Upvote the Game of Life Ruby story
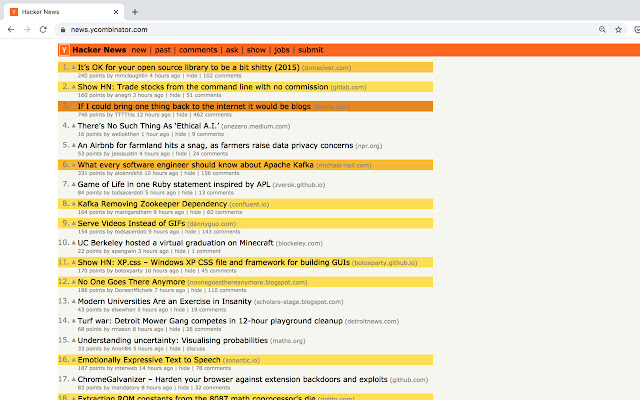 (74, 184)
